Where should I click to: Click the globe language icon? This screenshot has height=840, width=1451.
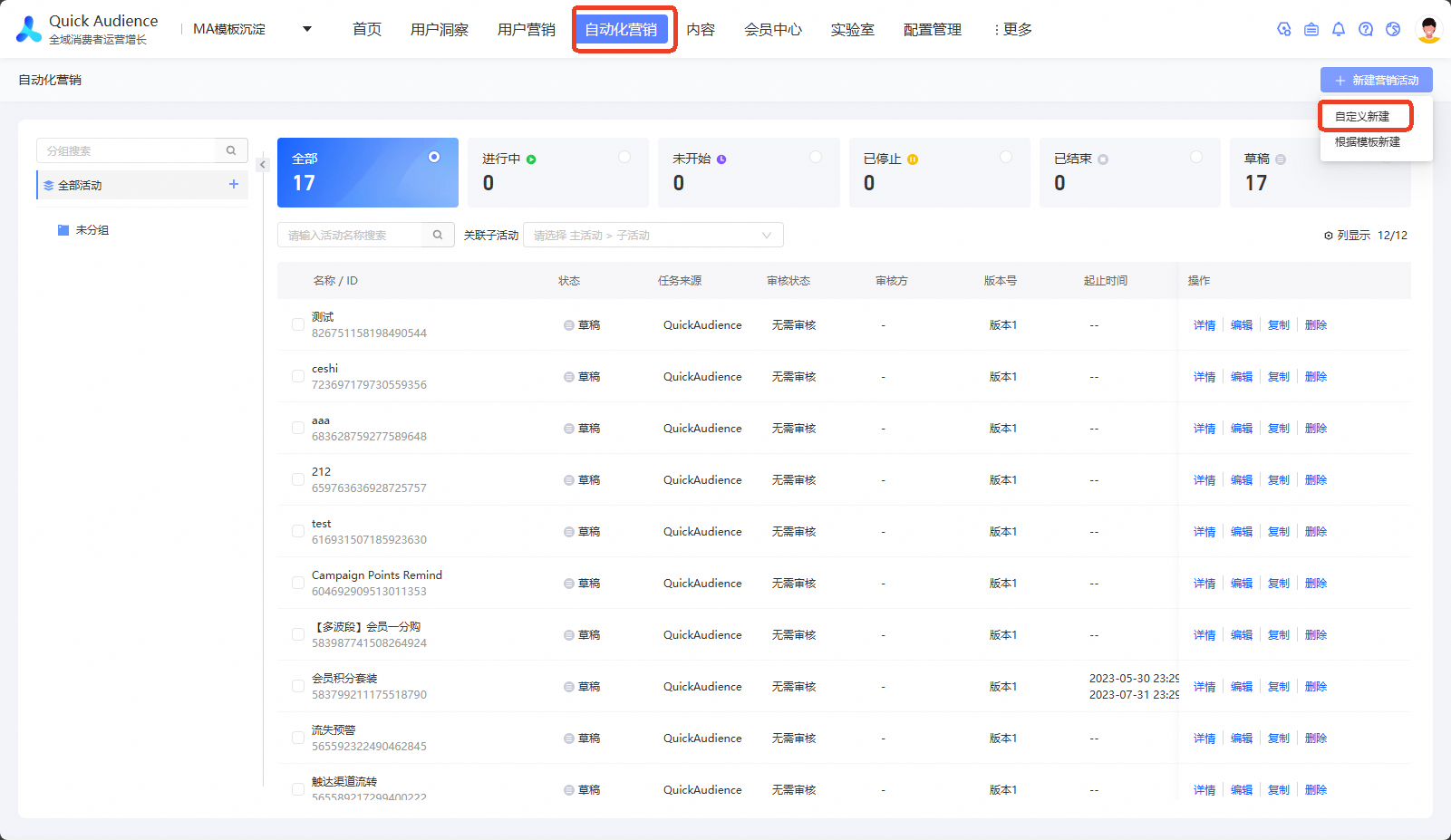click(1393, 30)
